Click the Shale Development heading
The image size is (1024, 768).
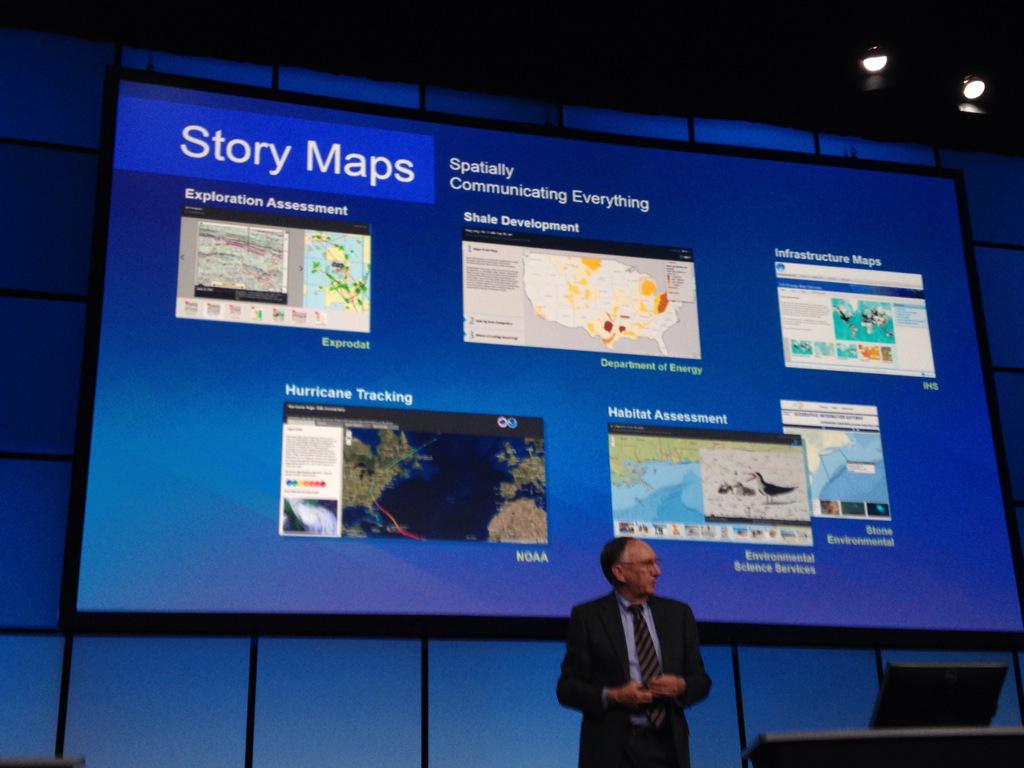click(x=521, y=222)
